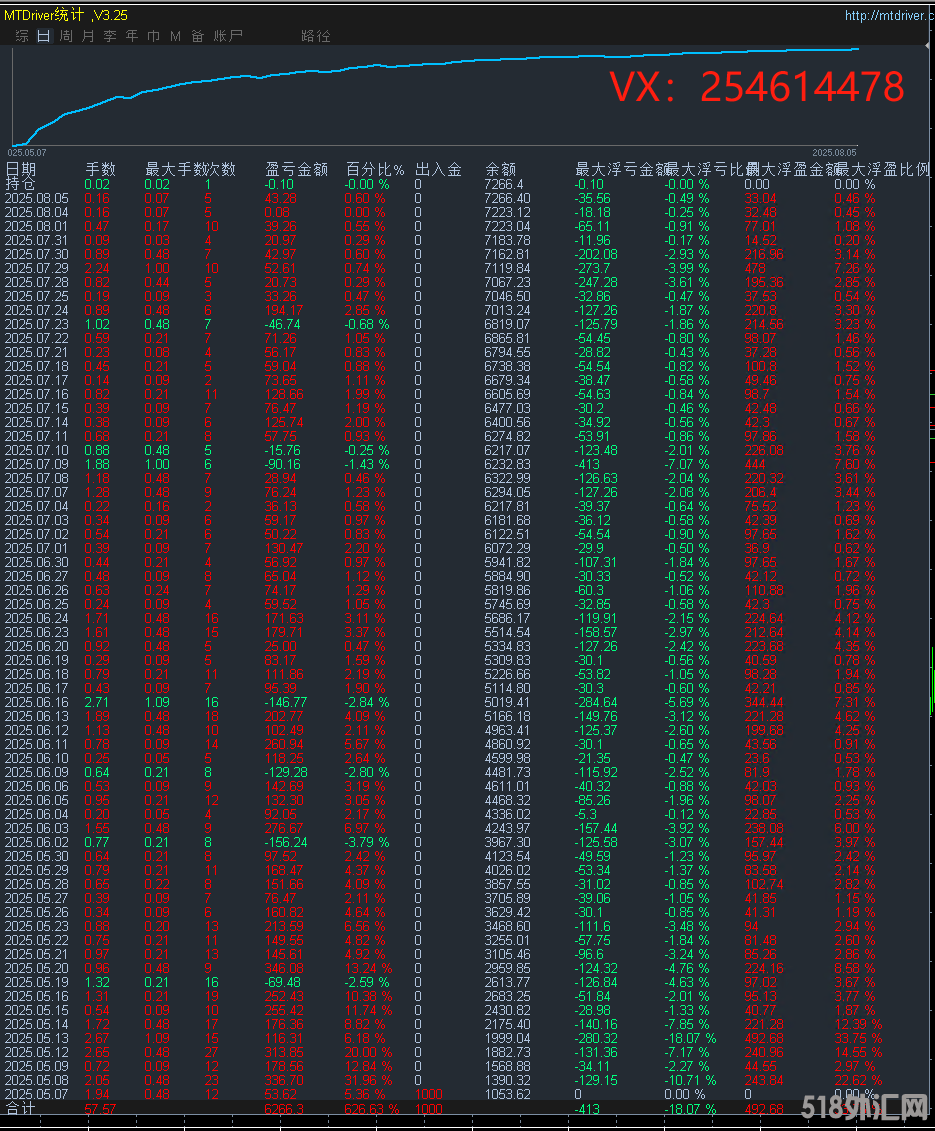Select the 年 (yearly) statistics icon
Screen dimensions: 935x1131
131,35
